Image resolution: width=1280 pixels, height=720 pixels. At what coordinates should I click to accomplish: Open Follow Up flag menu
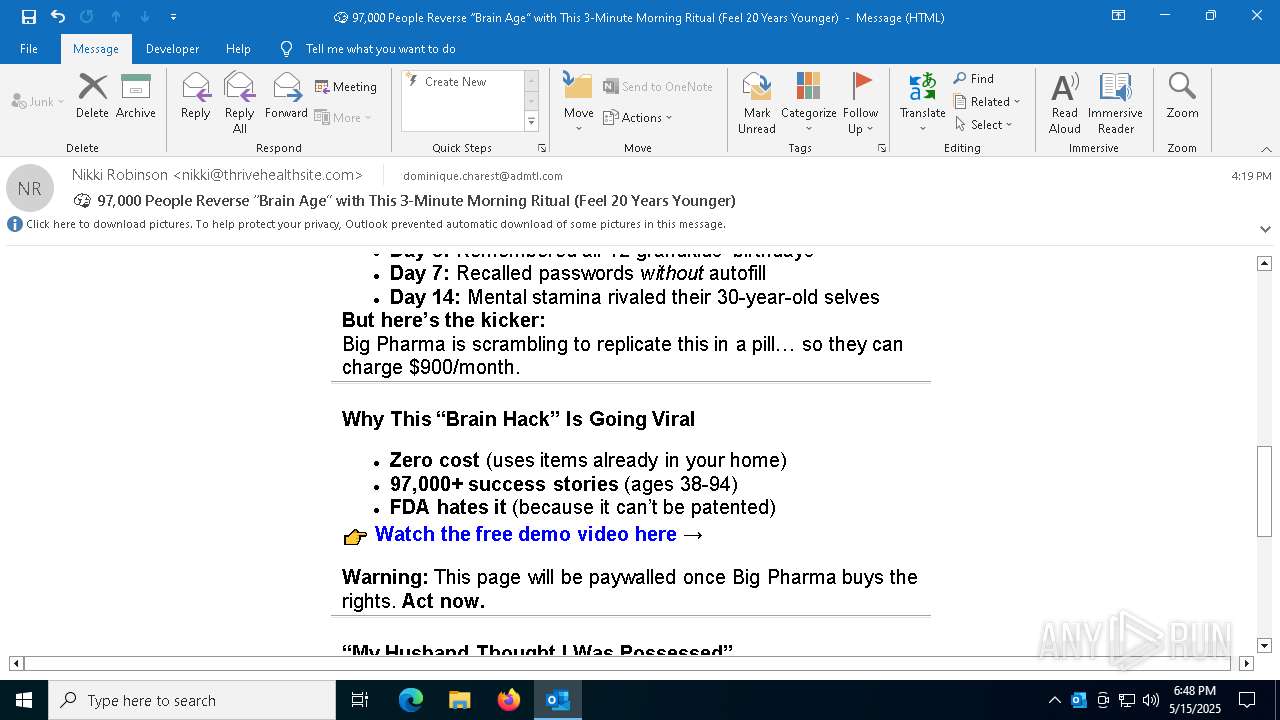coord(860,102)
